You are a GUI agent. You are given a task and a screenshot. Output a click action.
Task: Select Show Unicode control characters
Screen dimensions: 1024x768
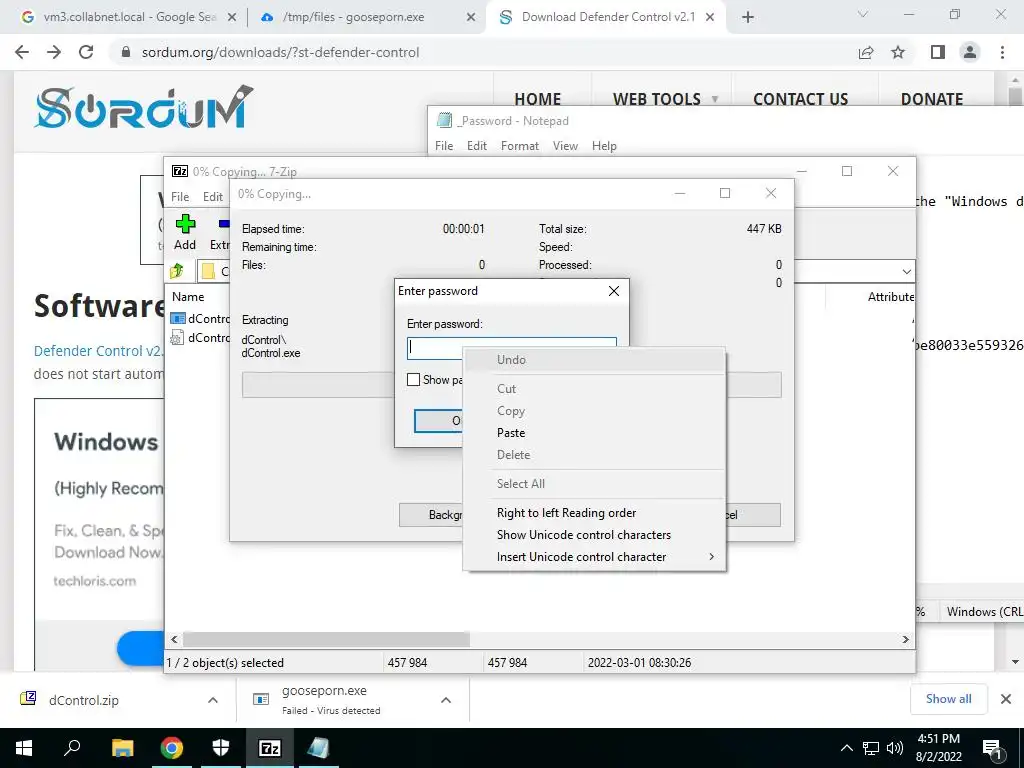(583, 535)
